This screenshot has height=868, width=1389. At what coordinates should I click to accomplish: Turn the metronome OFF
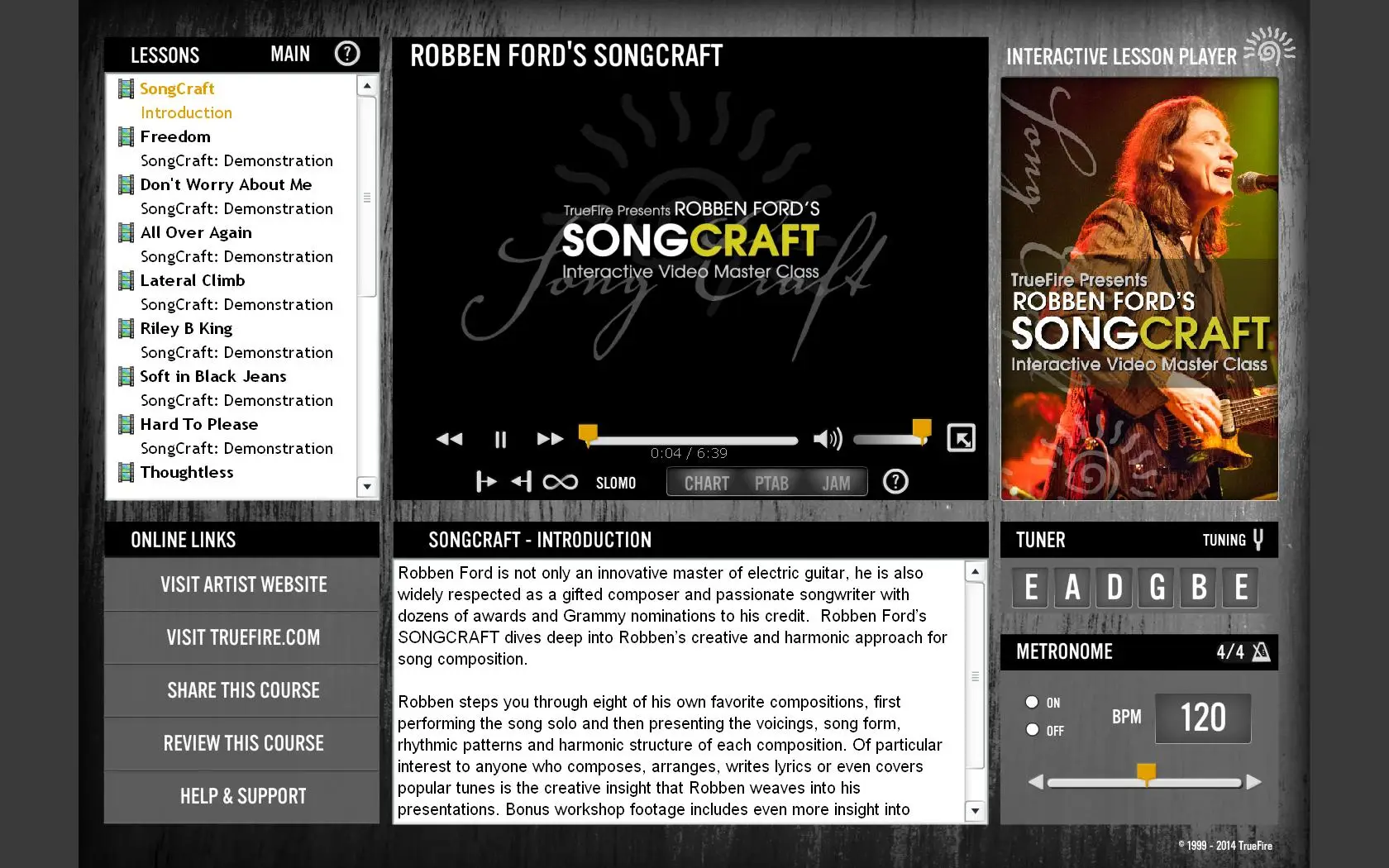[1032, 729]
